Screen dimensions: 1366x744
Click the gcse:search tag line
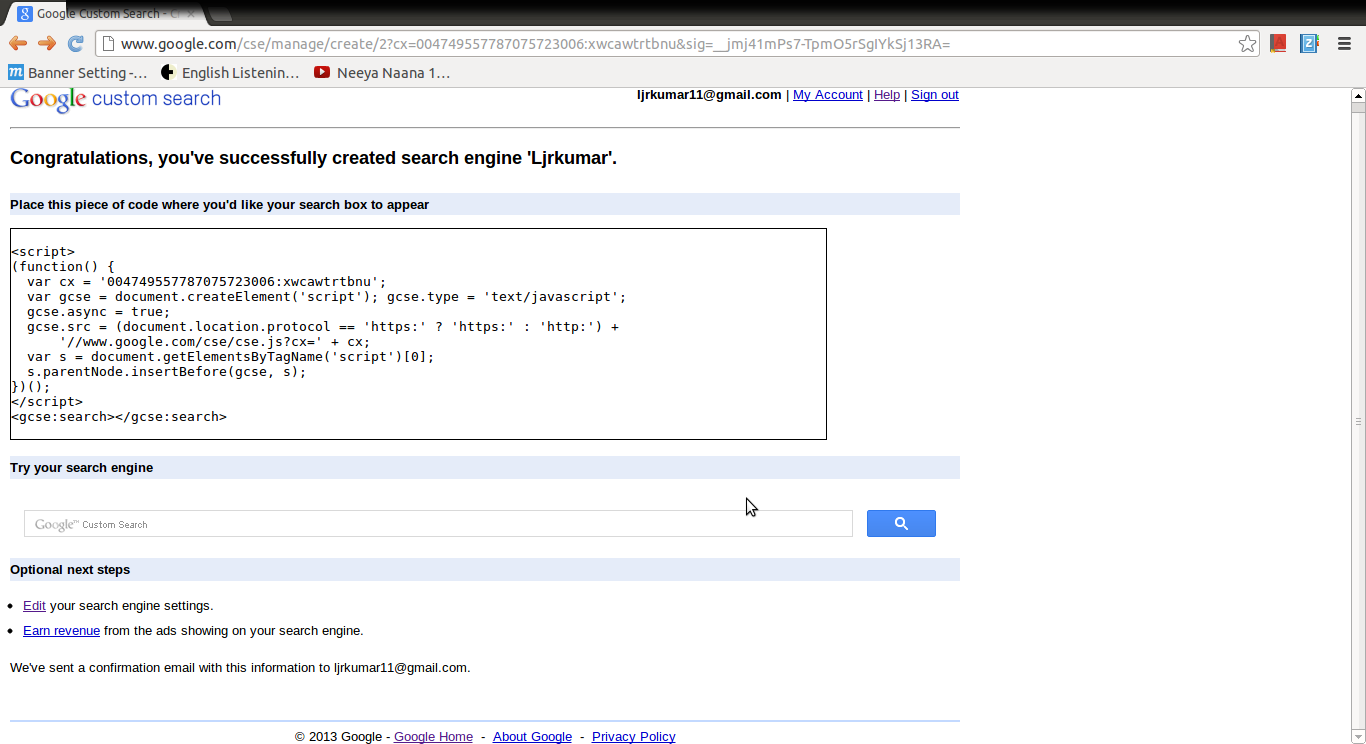click(119, 417)
